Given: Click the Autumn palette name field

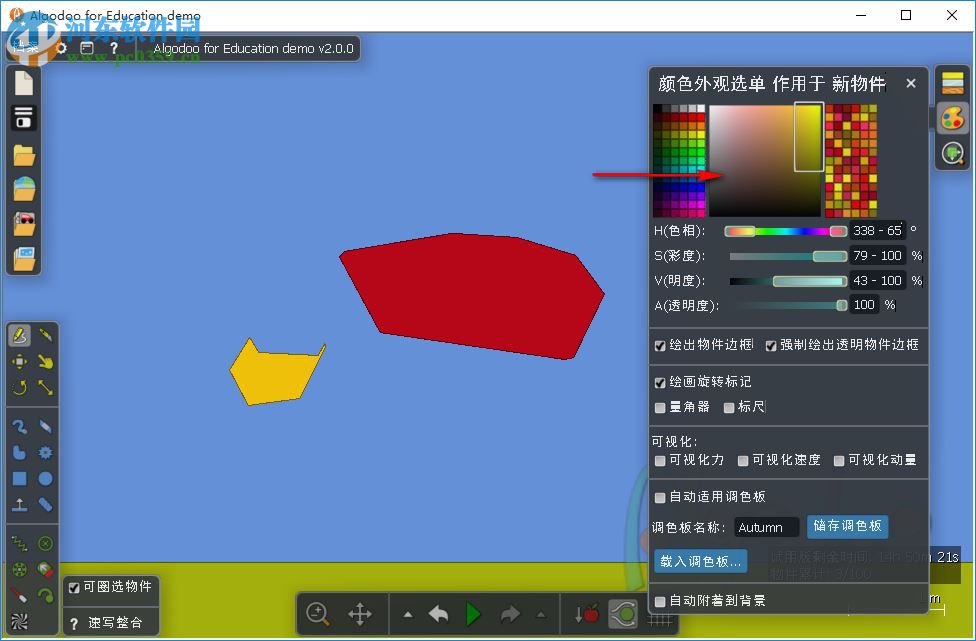Looking at the screenshot, I should point(766,527).
